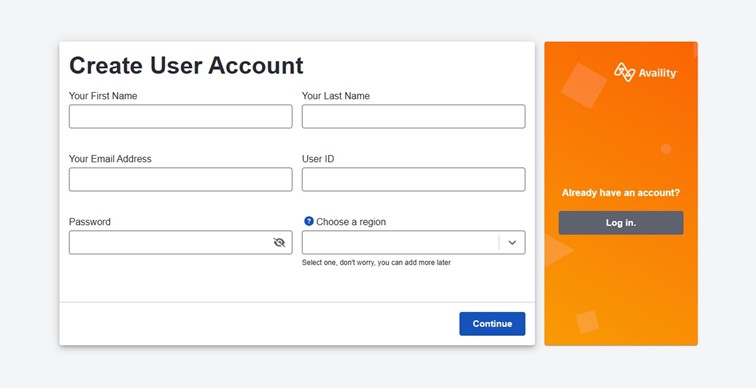
Task: Click the "Already have an account?" text
Action: [x=621, y=193]
